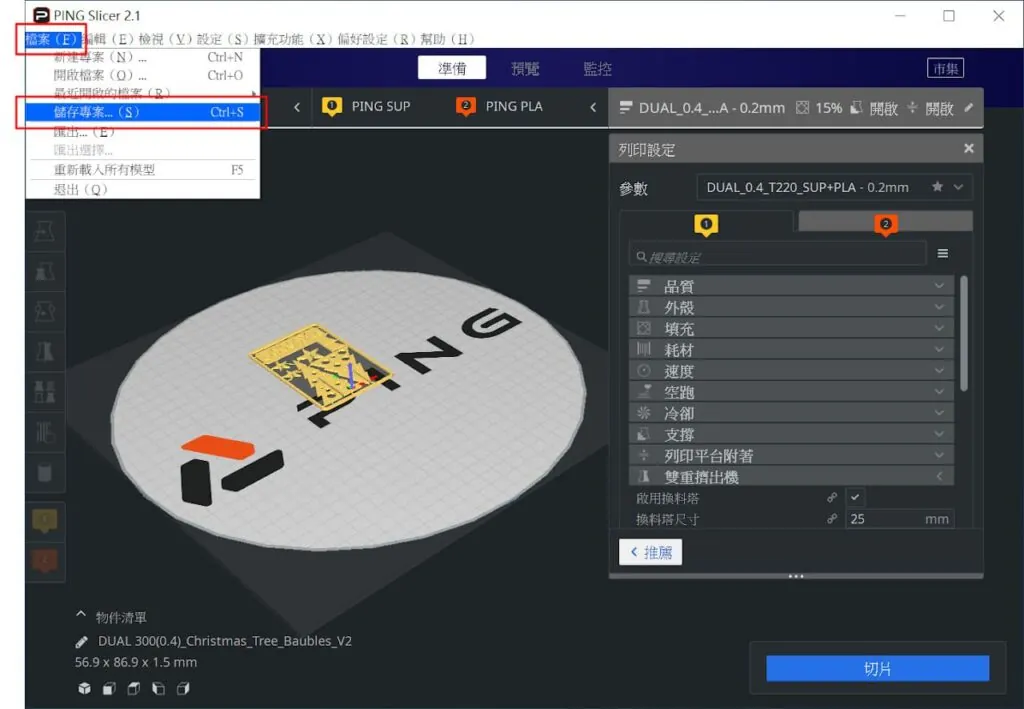1024x709 pixels.
Task: Expand the 填充 settings category
Action: (791, 328)
